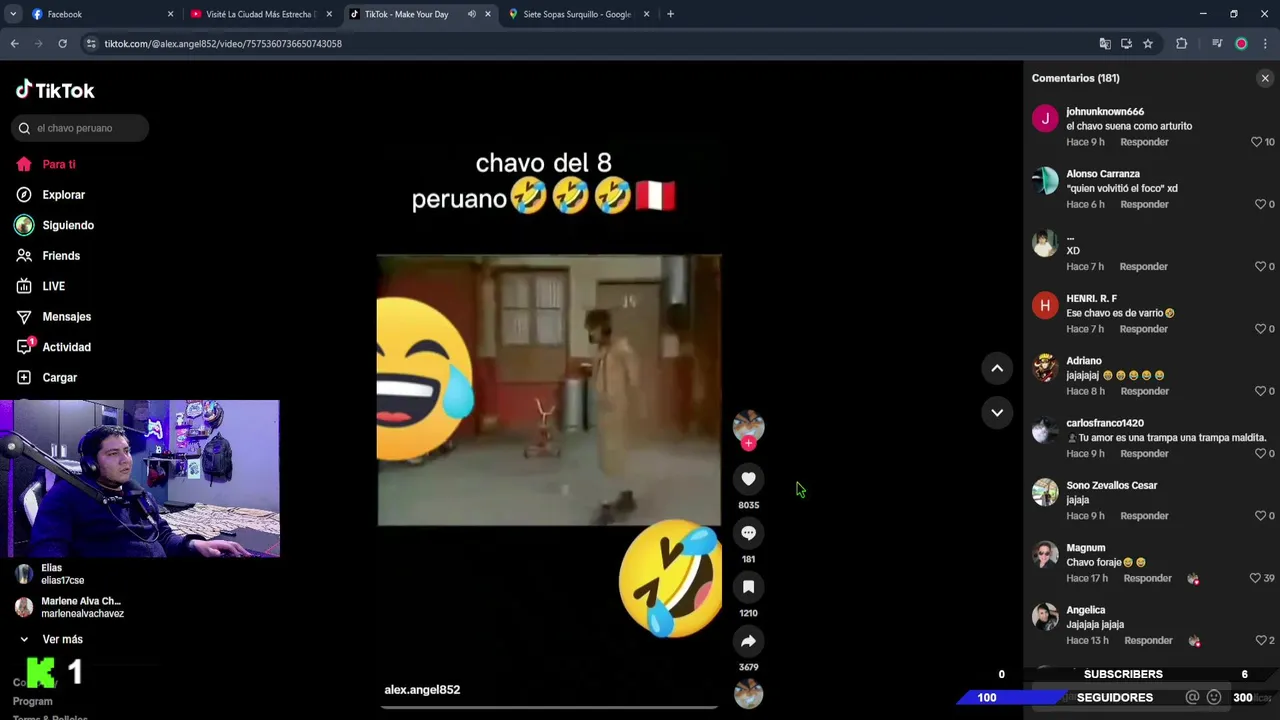Like Sono Zevallos Cesar's comment
This screenshot has height=720, width=1280.
[x=1260, y=516]
